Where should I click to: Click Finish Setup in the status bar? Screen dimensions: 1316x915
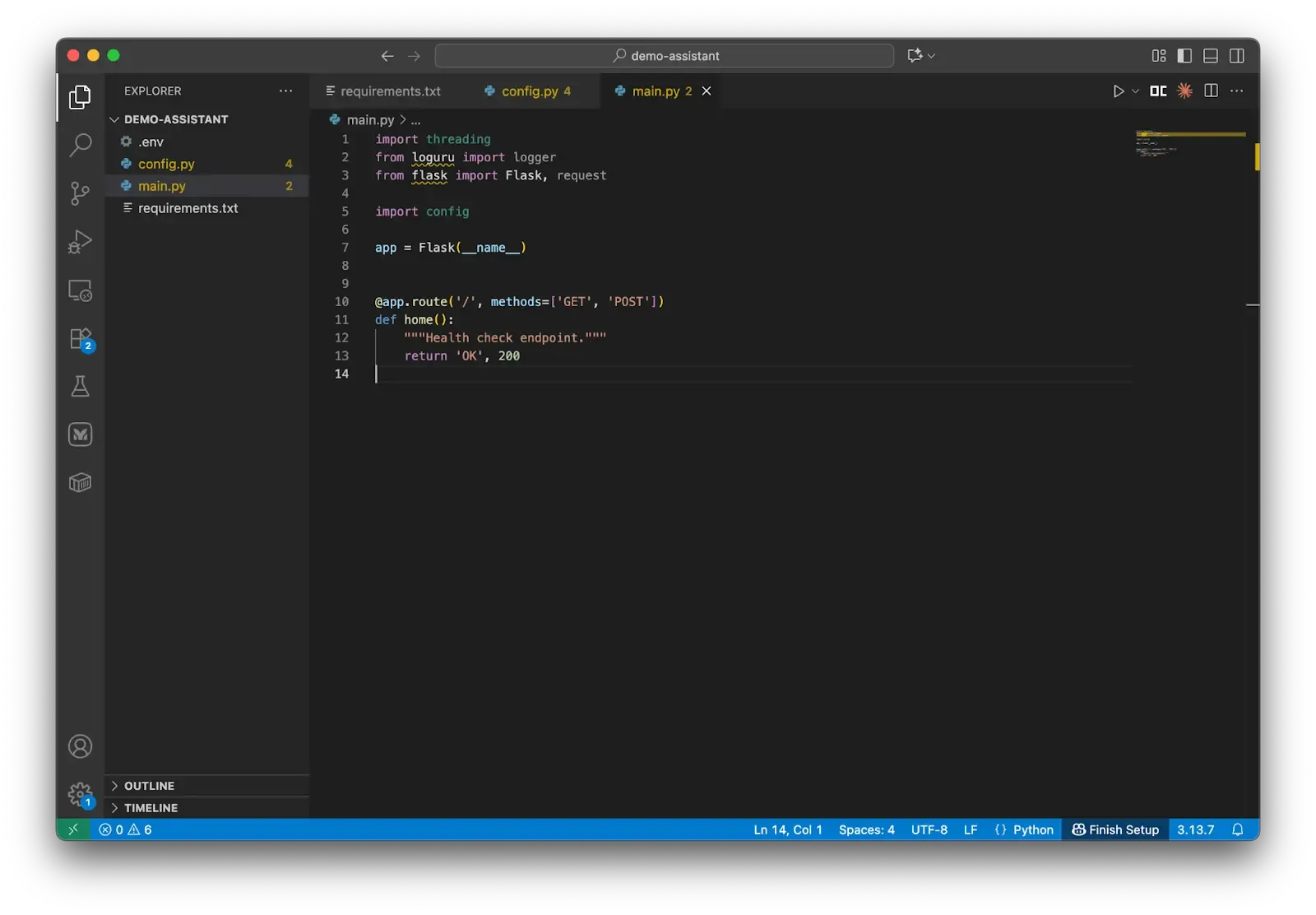(1115, 829)
